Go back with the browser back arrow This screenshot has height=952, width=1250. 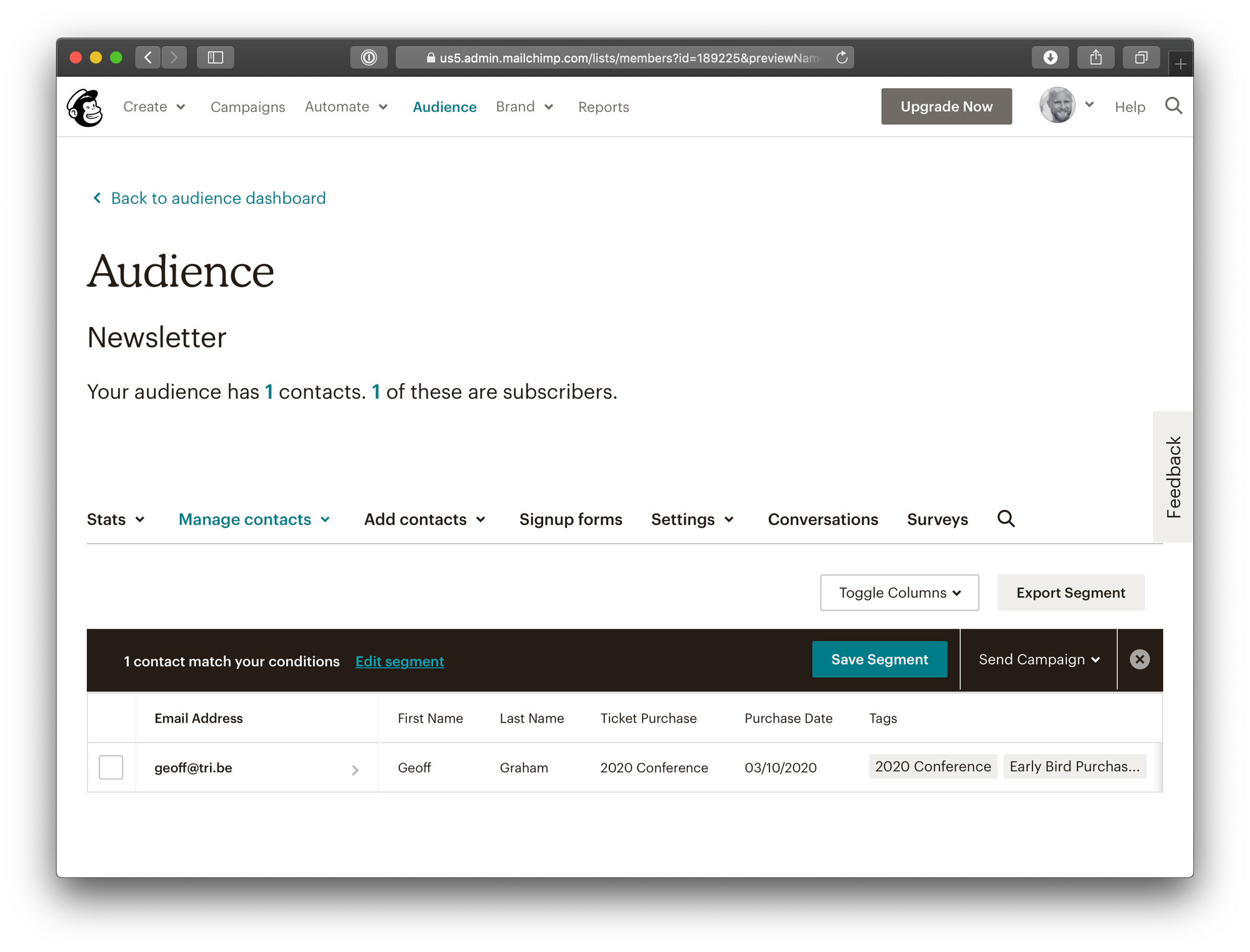[x=147, y=58]
